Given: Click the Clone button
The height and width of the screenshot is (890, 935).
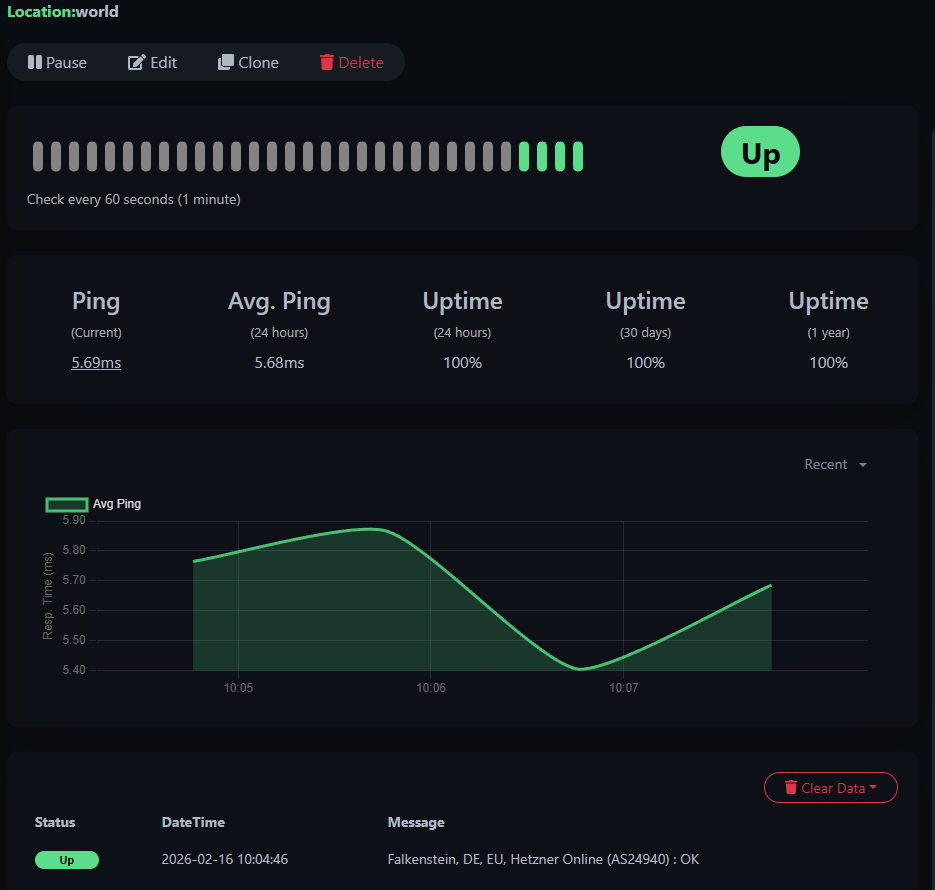Looking at the screenshot, I should [x=248, y=62].
